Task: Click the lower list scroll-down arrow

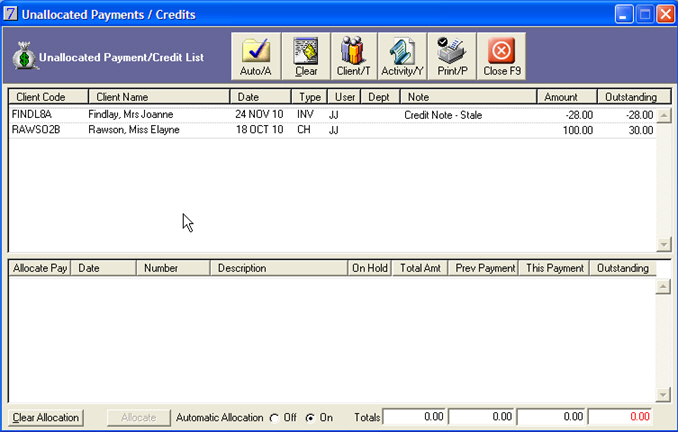Action: coord(663,394)
